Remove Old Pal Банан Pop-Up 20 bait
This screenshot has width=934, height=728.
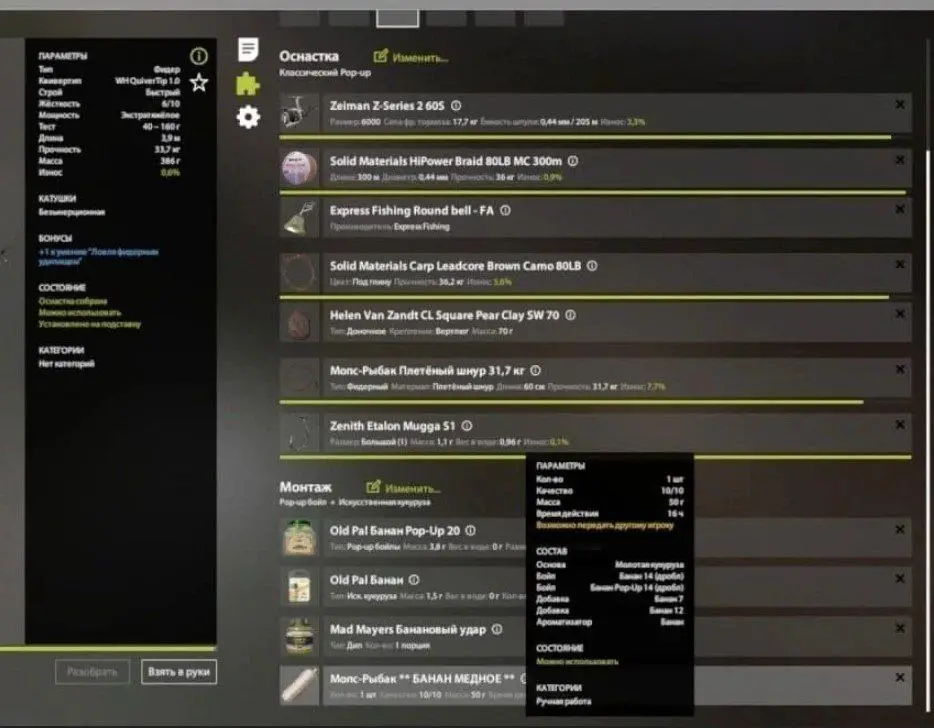[900, 530]
